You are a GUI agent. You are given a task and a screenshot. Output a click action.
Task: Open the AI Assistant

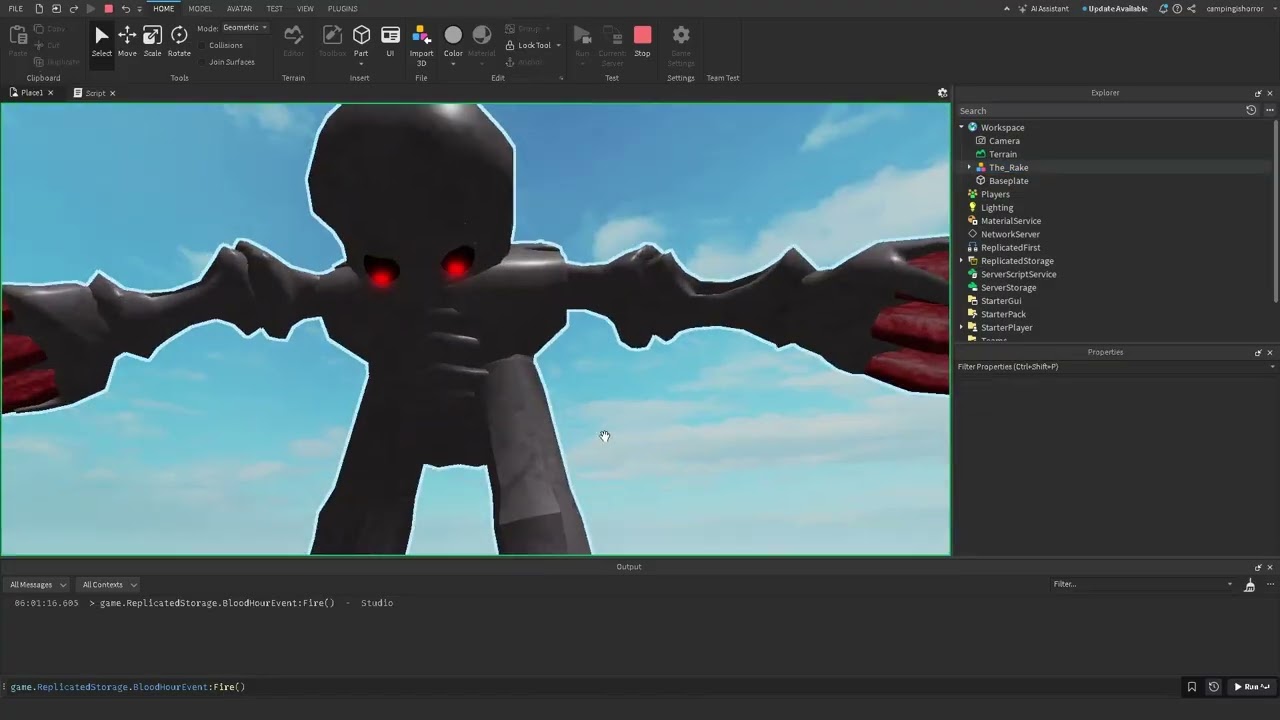pyautogui.click(x=1043, y=9)
